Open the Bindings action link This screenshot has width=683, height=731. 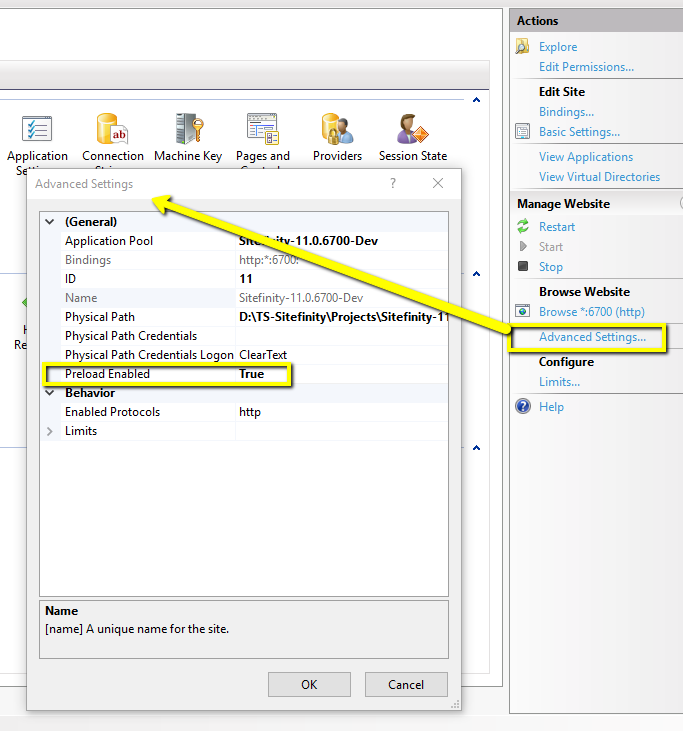tap(566, 112)
